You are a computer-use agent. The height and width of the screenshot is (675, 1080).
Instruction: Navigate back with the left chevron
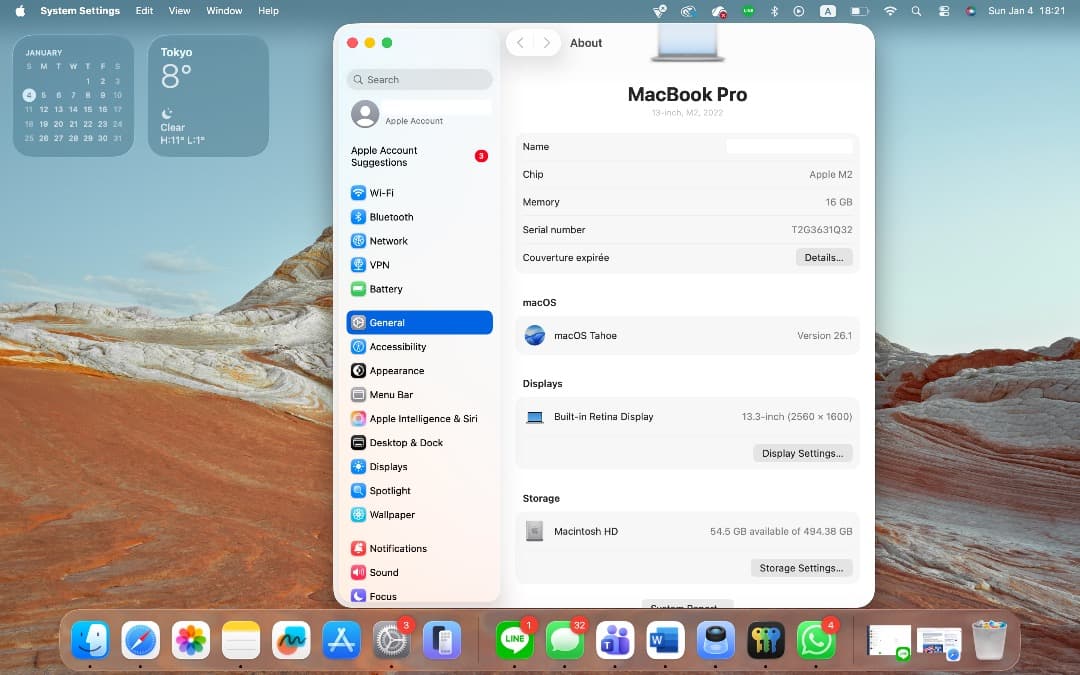tap(520, 43)
